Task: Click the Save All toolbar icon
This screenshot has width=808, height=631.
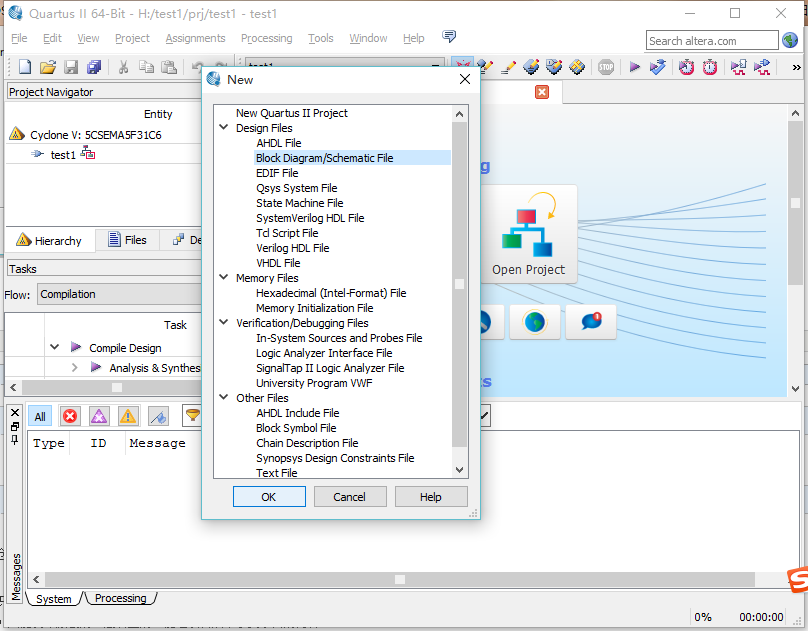Action: pos(94,67)
